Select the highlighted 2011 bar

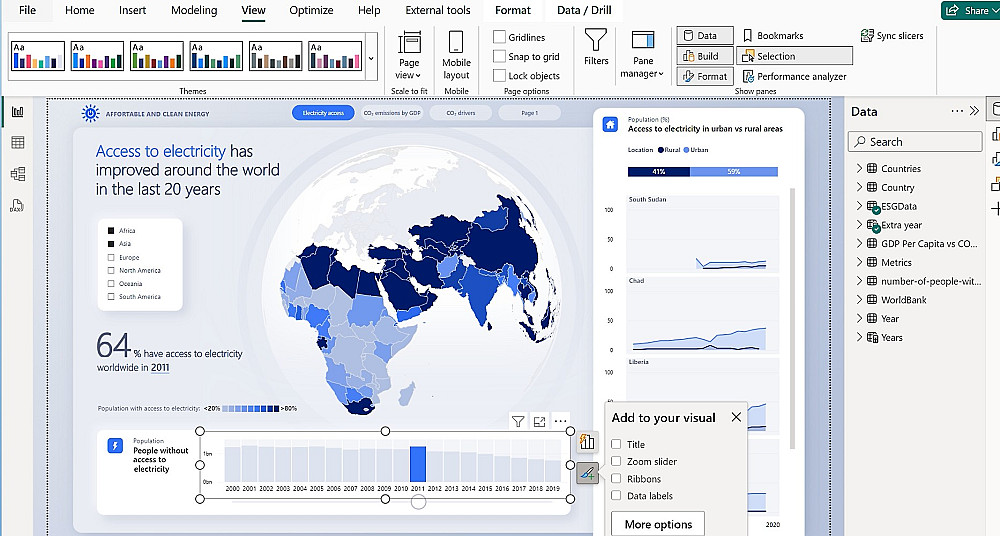click(418, 464)
